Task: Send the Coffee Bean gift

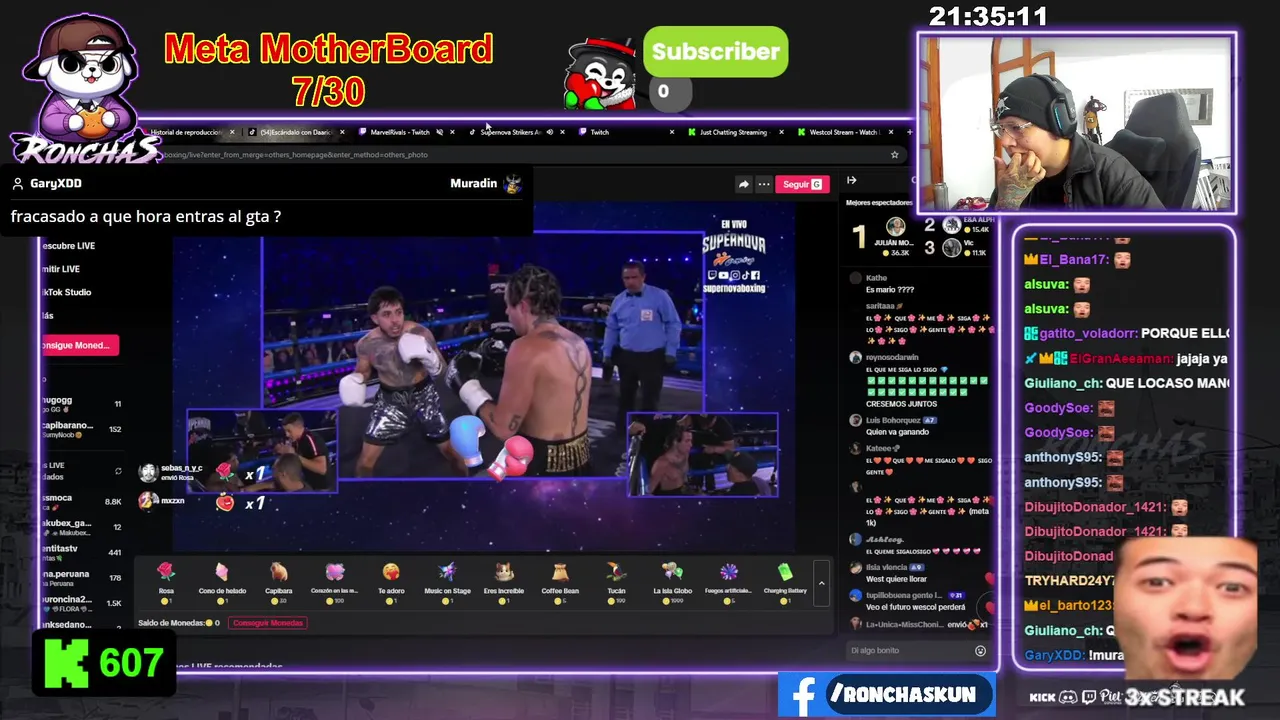Action: pyautogui.click(x=560, y=581)
